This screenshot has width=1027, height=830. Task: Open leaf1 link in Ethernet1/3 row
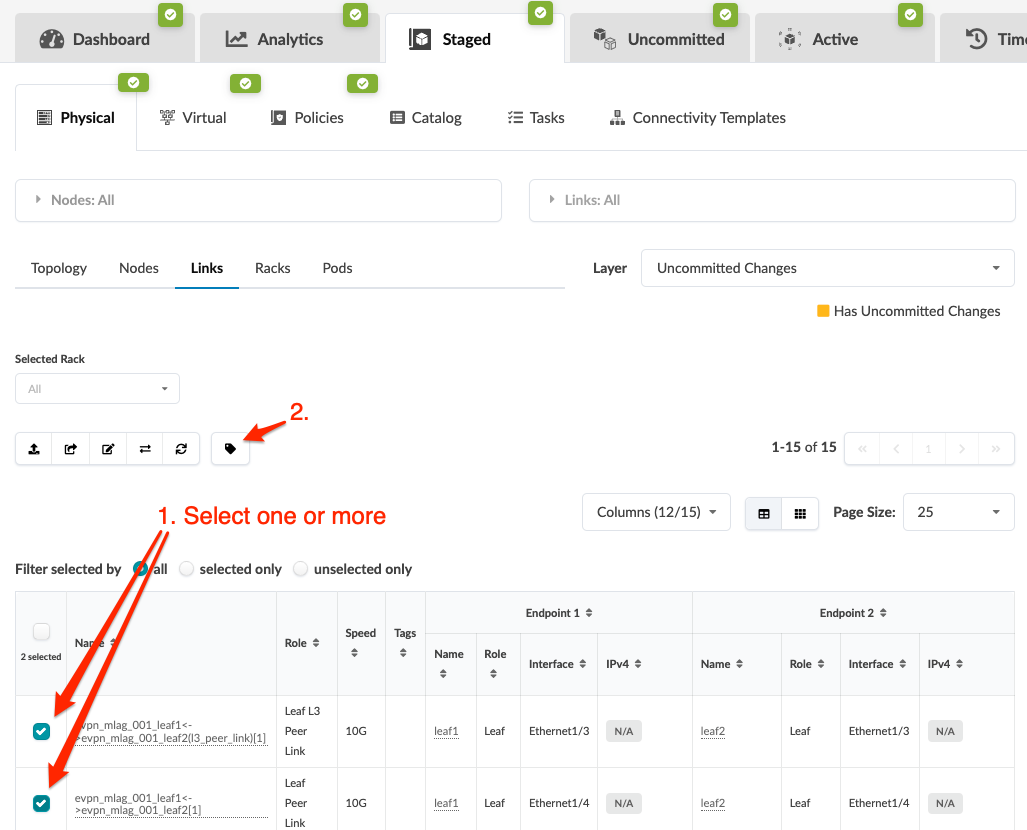click(x=446, y=731)
